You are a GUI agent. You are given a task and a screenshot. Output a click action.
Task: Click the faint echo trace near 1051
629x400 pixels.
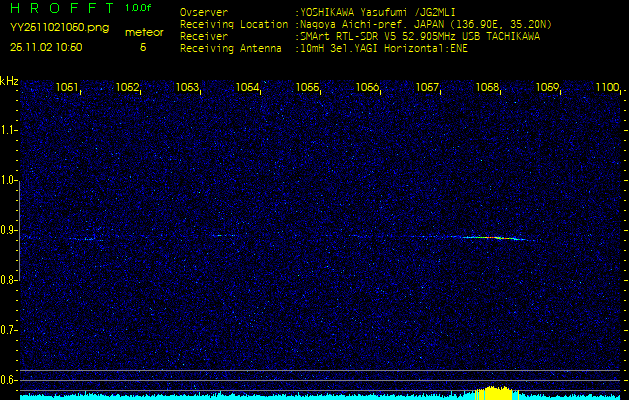[x=85, y=239]
